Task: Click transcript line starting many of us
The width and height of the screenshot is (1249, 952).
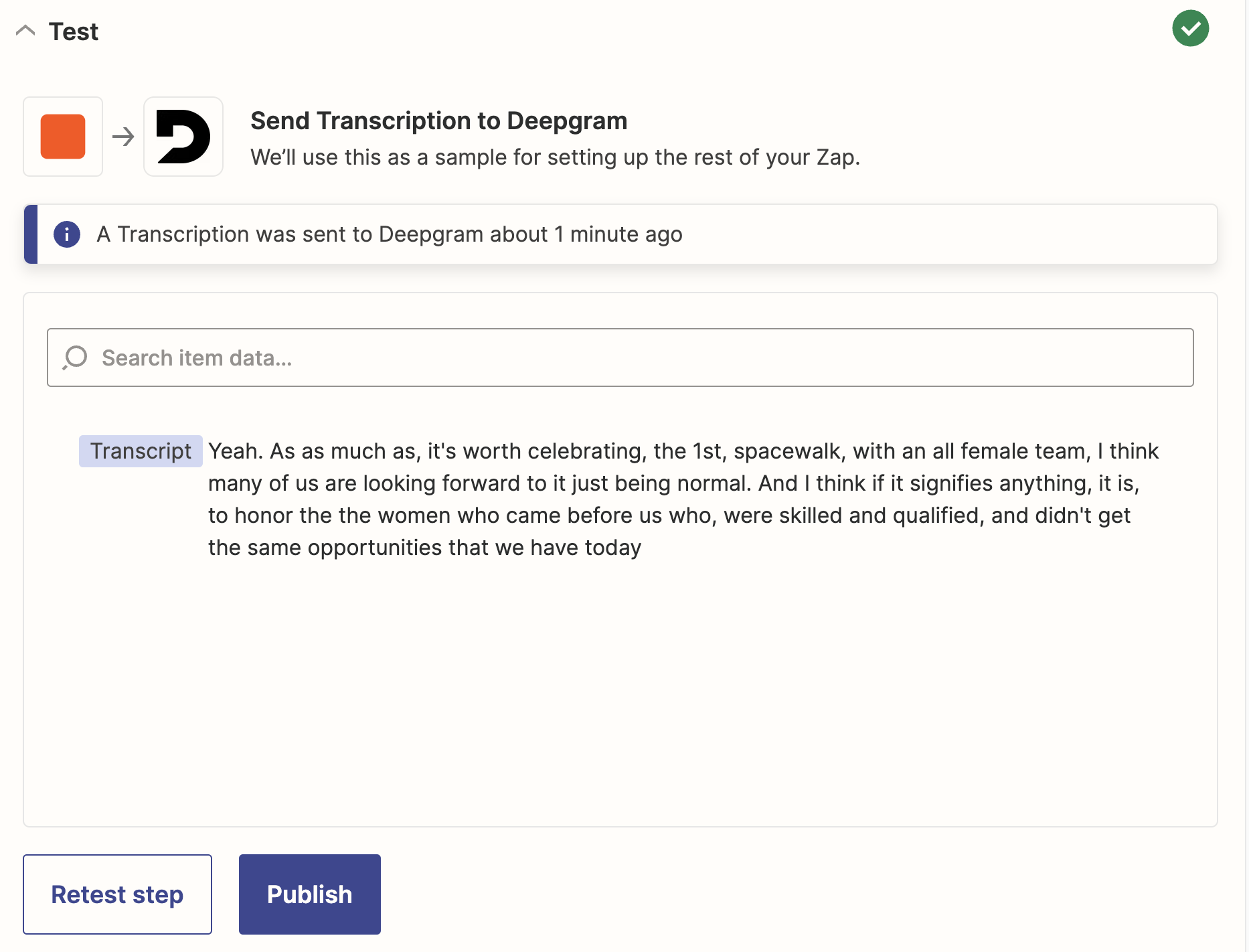Action: point(673,483)
